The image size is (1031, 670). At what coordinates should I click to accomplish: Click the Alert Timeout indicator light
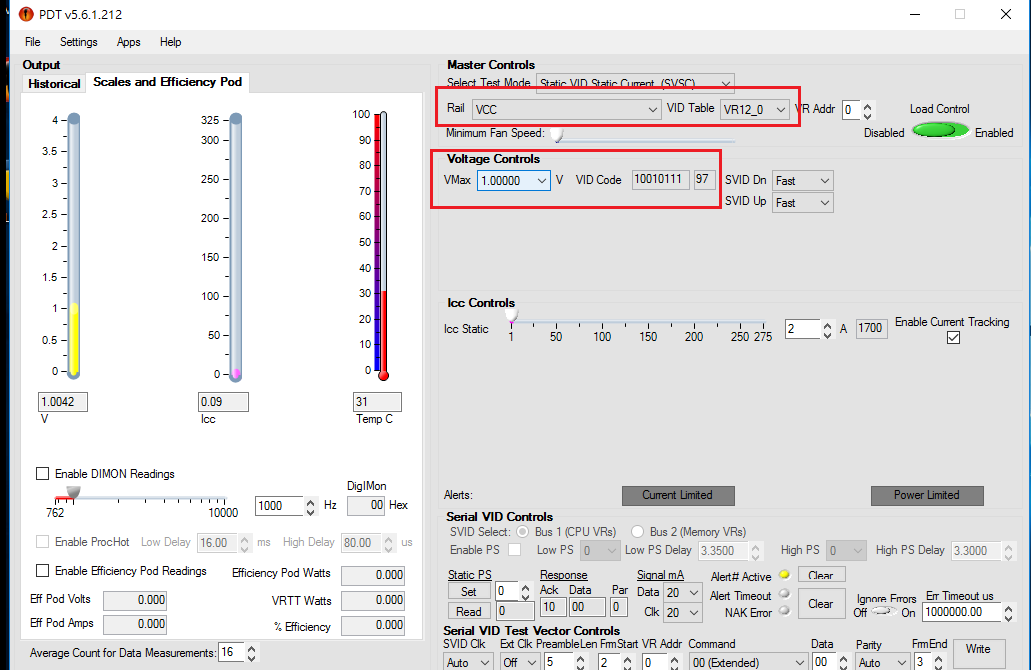784,594
